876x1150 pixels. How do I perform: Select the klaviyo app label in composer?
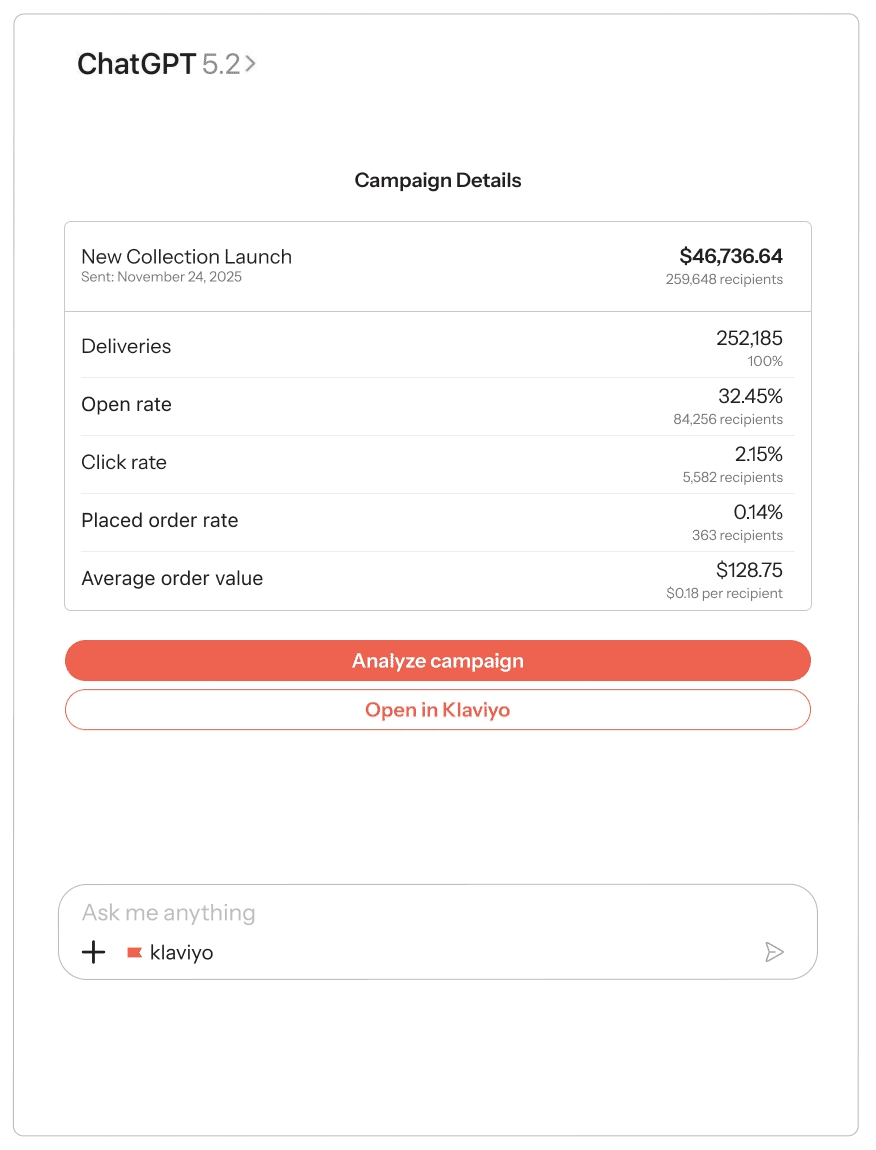tap(181, 953)
